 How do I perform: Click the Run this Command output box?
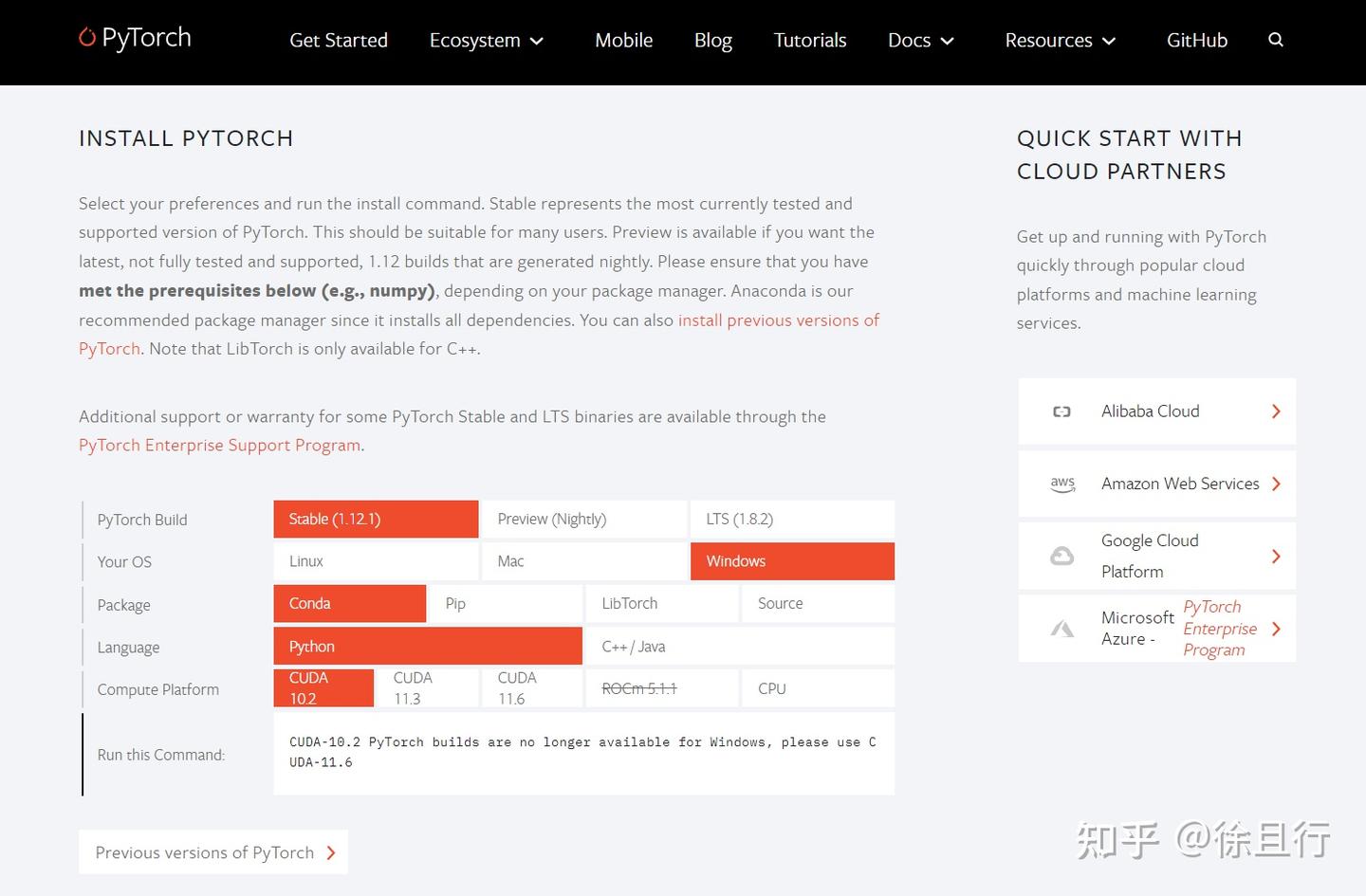click(x=583, y=753)
